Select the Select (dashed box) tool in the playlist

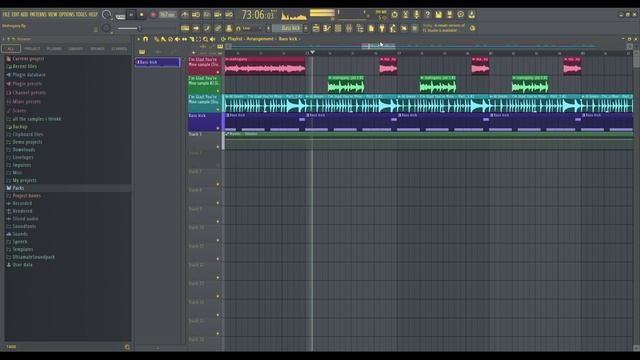[198, 39]
